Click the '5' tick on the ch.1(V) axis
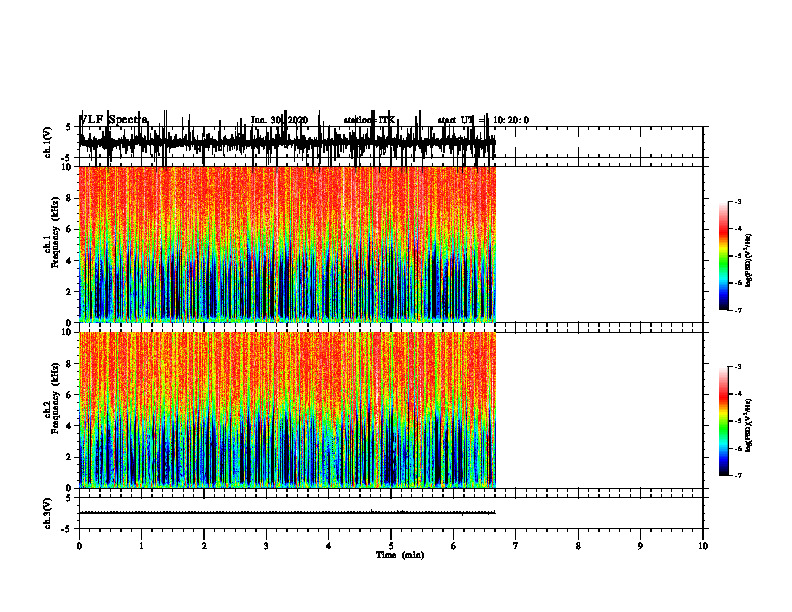The image size is (792, 612). tap(68, 127)
